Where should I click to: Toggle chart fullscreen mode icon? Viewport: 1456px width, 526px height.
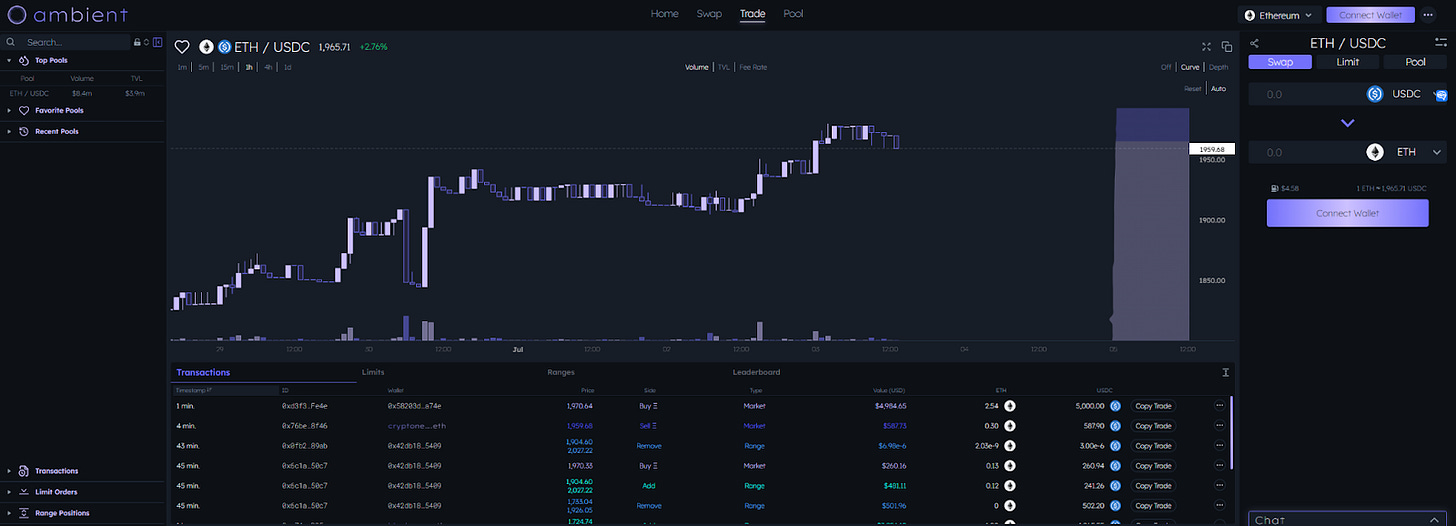point(1207,47)
